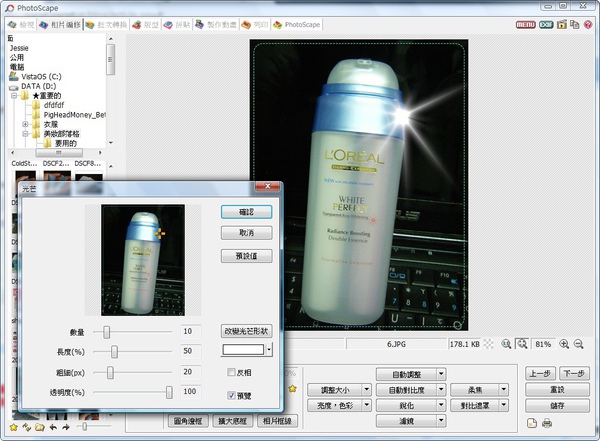This screenshot has width=600, height=441.
Task: Click the 擴大底框 button
Action: coord(232,421)
